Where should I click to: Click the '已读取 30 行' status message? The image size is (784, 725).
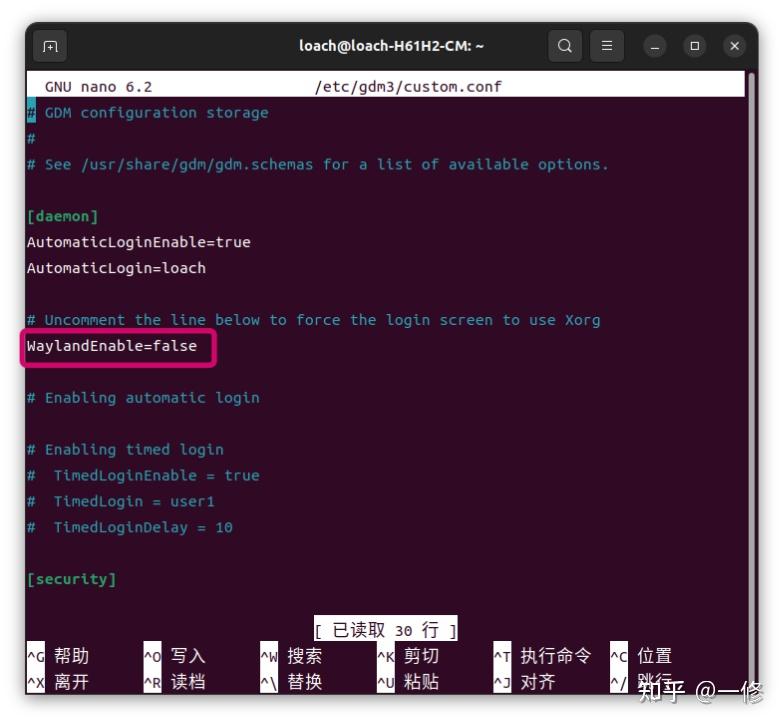[x=386, y=630]
